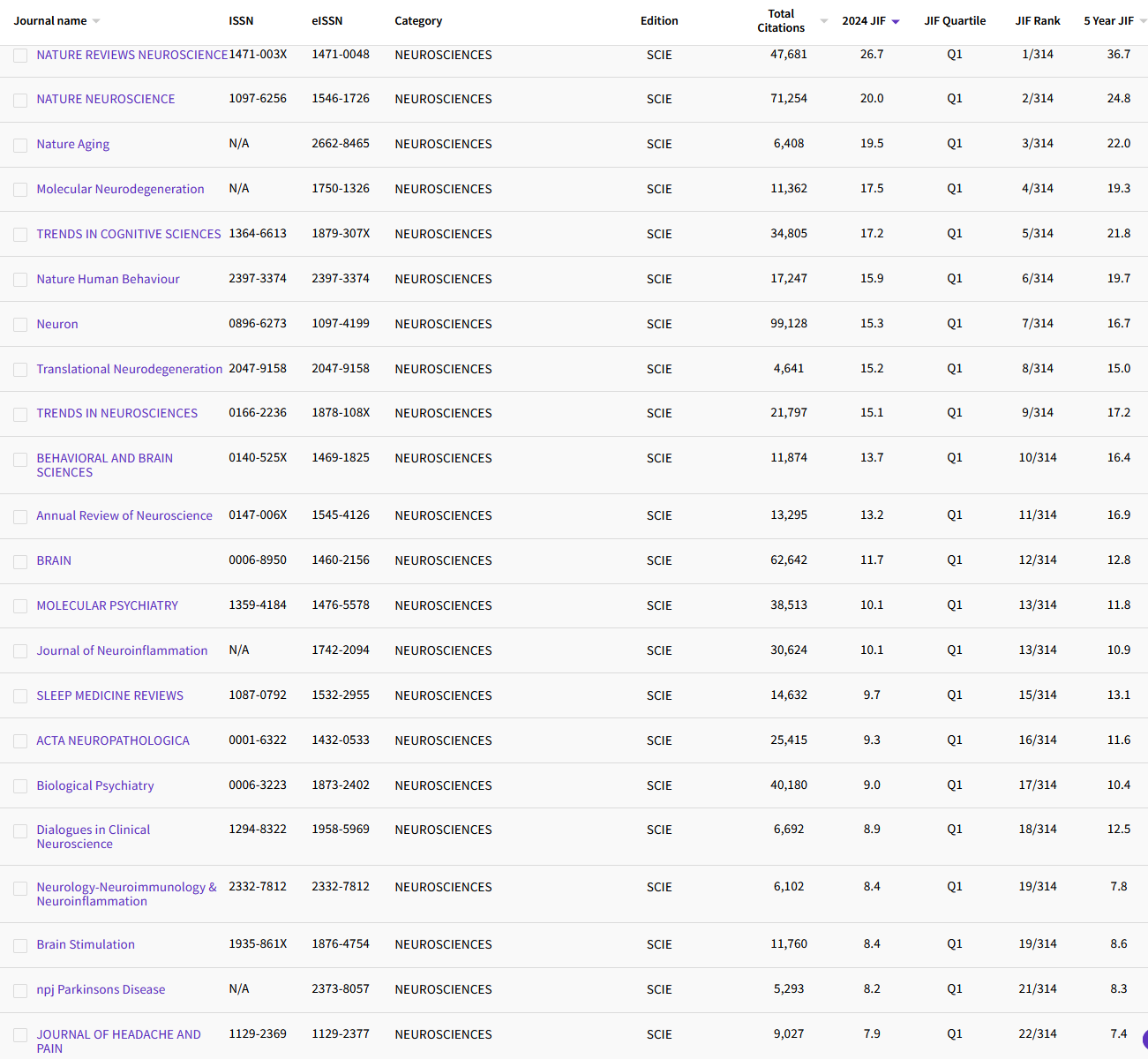Screen dimensions: 1148x1059
Task: Open TRENDS IN COGNITIVE SCIENCES journal page
Action: (x=129, y=234)
